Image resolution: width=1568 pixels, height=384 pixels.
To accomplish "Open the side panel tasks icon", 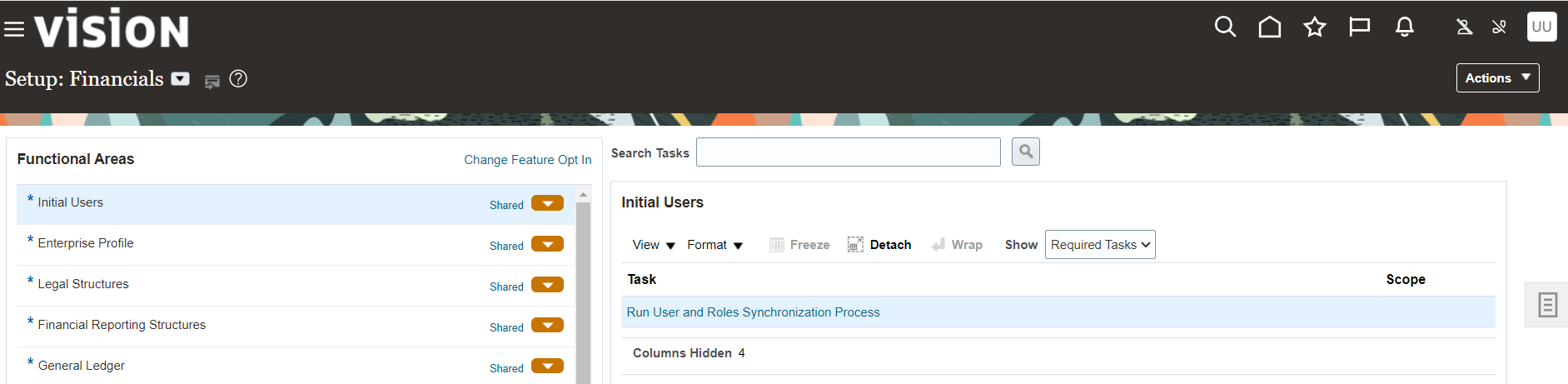I will click(x=1547, y=305).
